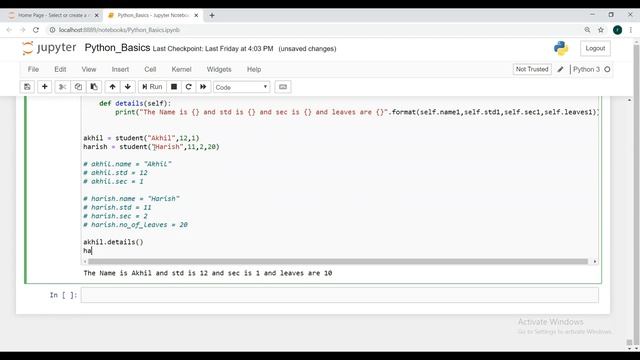
Task: Open the Insert menu
Action: pyautogui.click(x=120, y=69)
